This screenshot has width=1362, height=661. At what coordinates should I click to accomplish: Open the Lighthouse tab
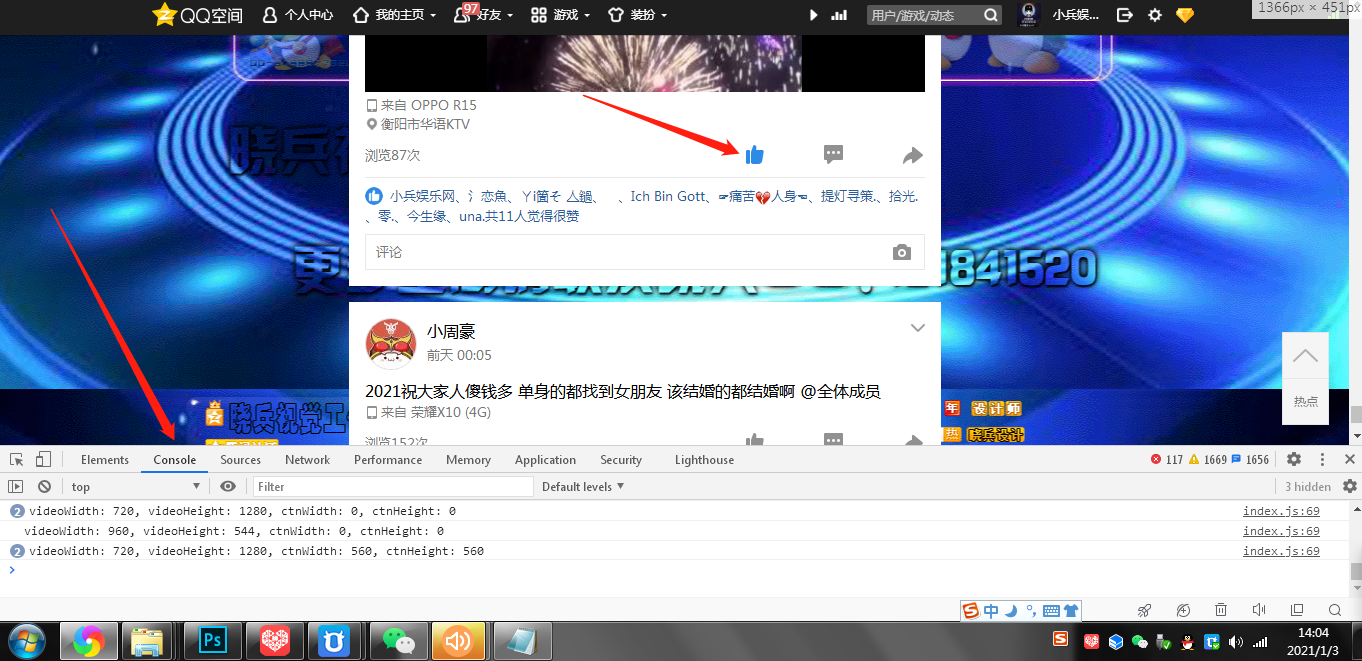pos(704,460)
